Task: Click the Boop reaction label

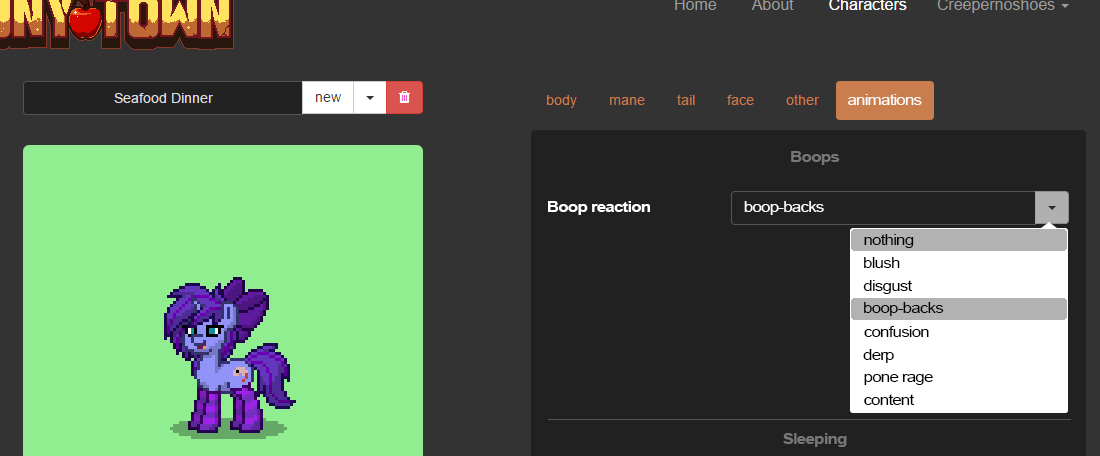Action: (x=598, y=207)
